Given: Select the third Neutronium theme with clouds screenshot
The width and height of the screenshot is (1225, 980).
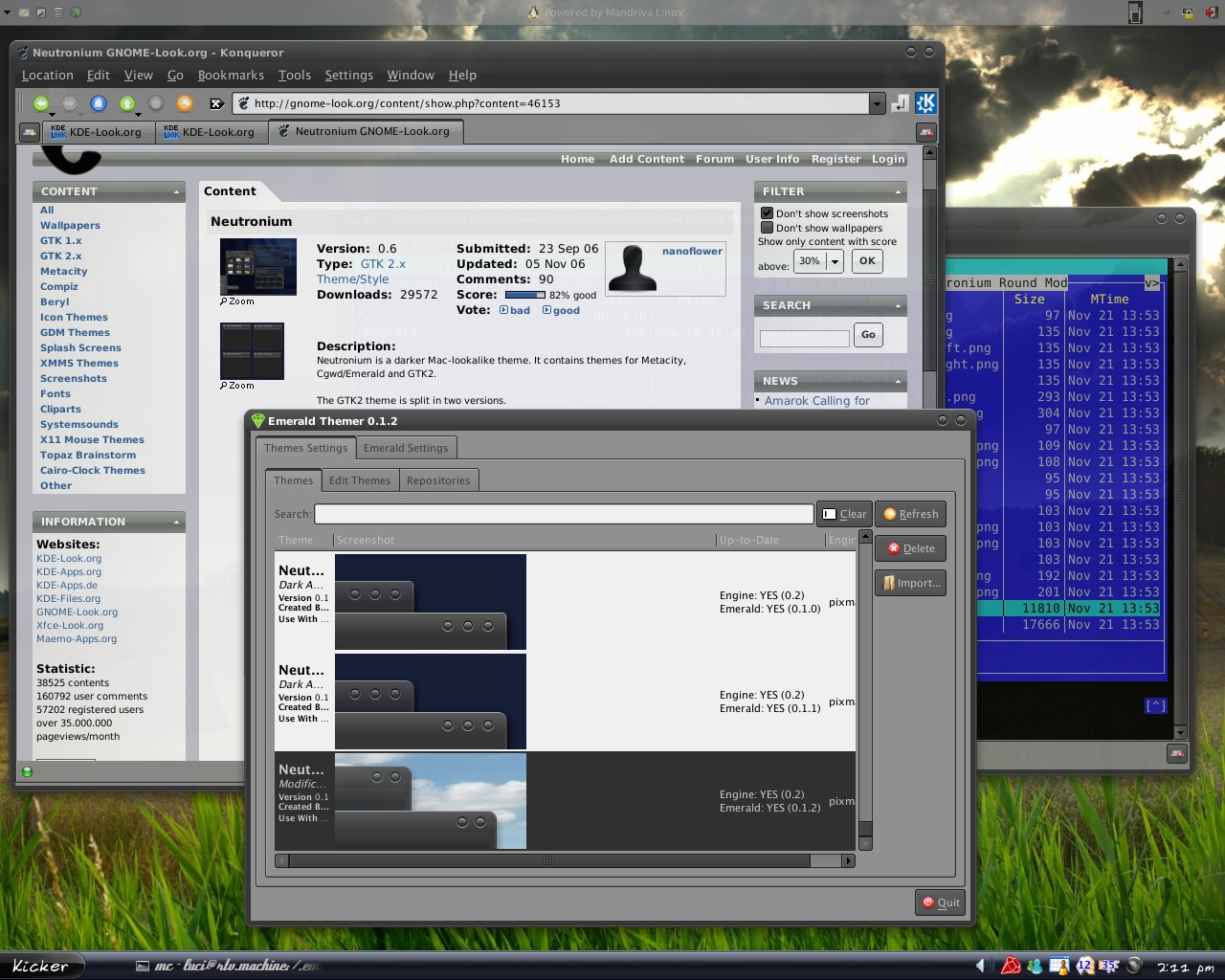Looking at the screenshot, I should point(565,801).
